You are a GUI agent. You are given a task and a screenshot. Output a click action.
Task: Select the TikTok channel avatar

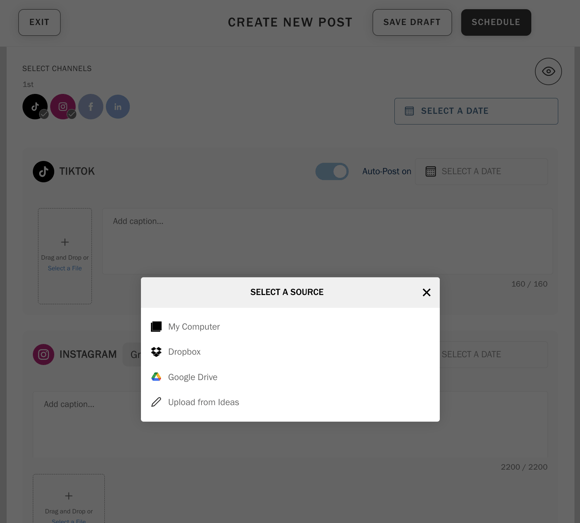click(x=35, y=107)
